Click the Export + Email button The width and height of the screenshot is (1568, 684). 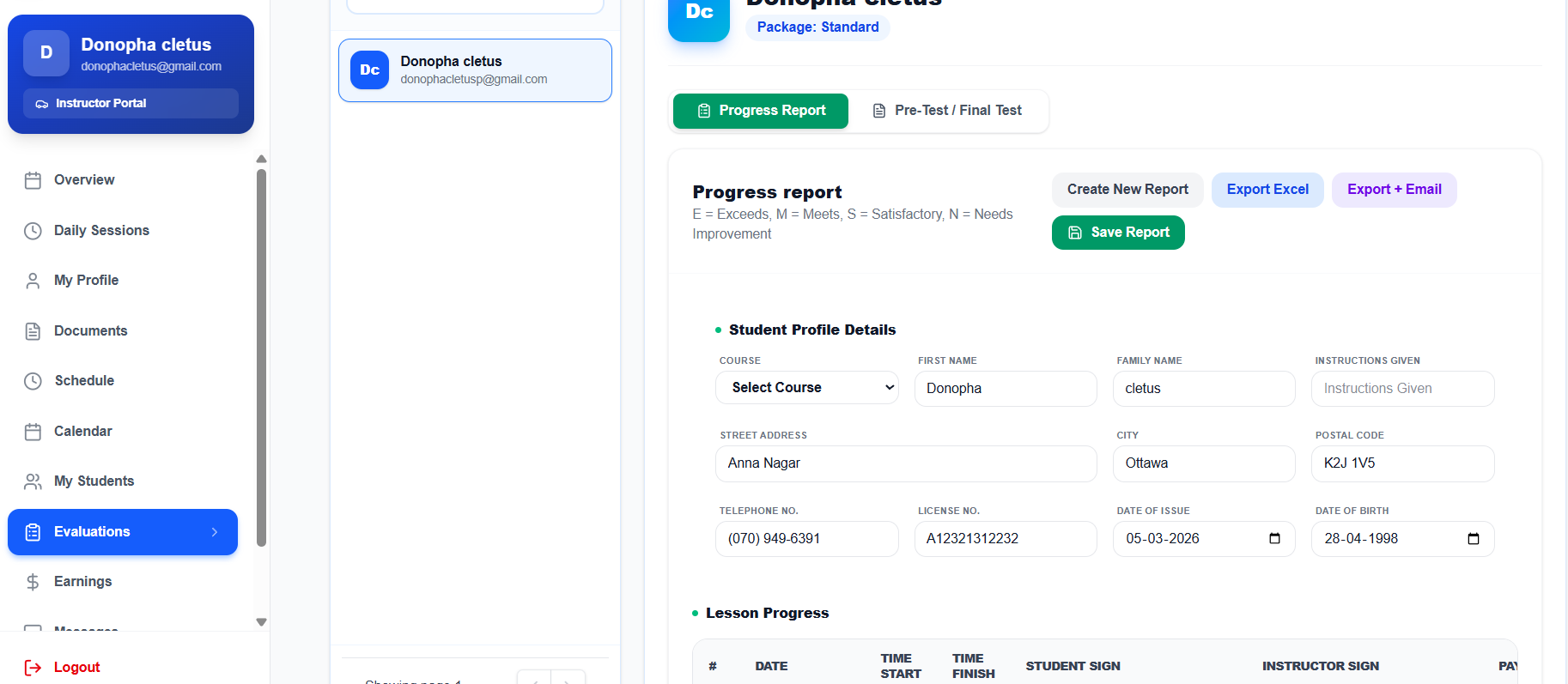1394,190
